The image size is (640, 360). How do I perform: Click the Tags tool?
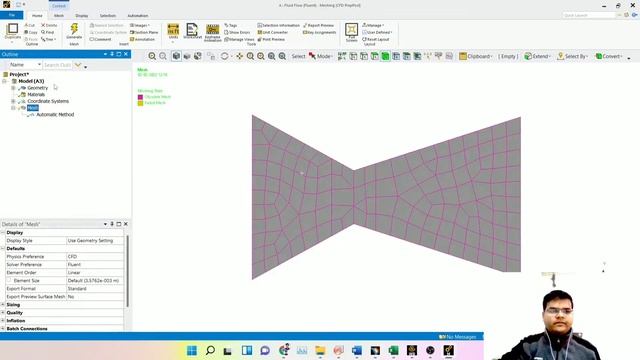(231, 25)
